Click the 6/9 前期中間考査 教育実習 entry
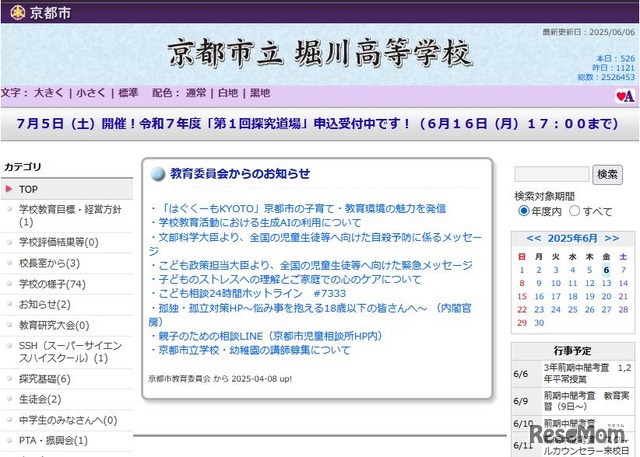This screenshot has width=640, height=457. (x=573, y=401)
